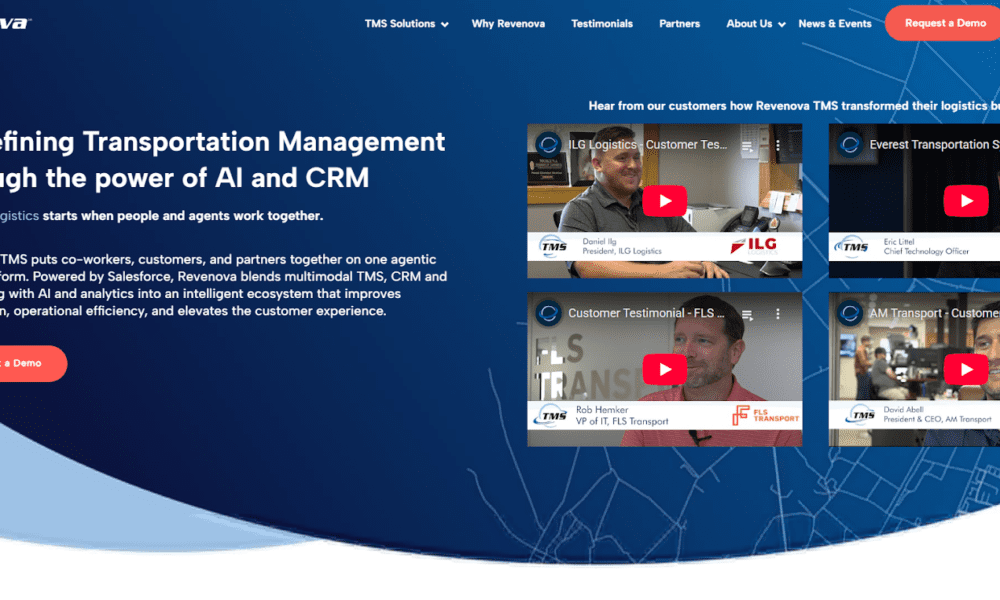This screenshot has height=600, width=1000.
Task: Play the Everest Transportation testimonial video
Action: point(966,199)
